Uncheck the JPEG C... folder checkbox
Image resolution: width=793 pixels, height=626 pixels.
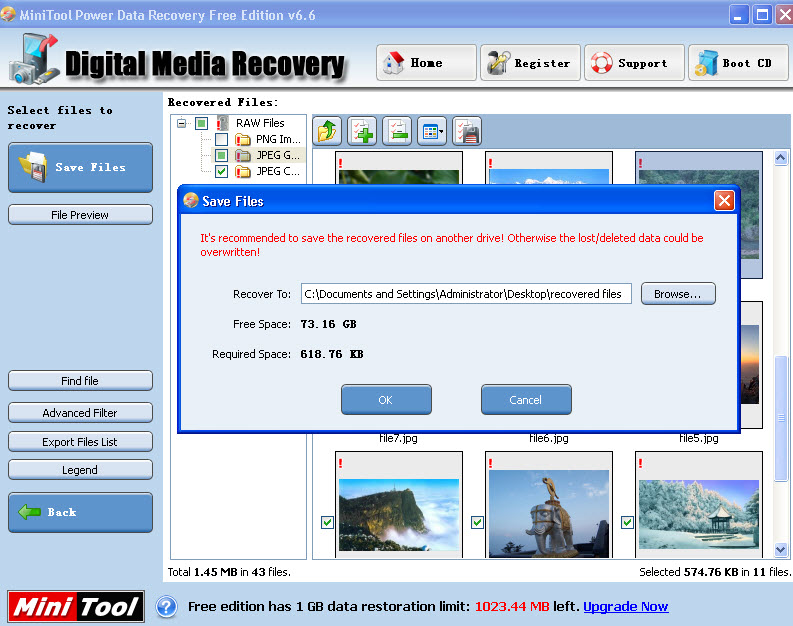click(x=222, y=171)
